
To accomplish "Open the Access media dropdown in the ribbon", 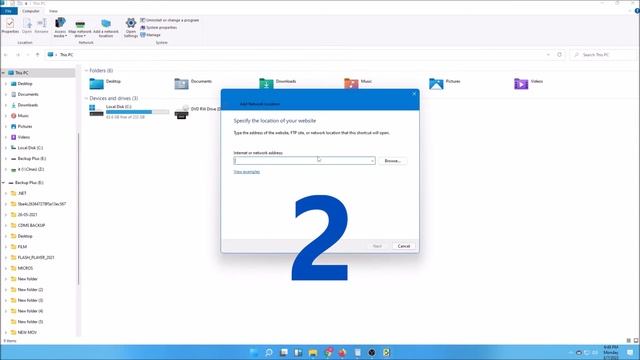I will pyautogui.click(x=60, y=28).
